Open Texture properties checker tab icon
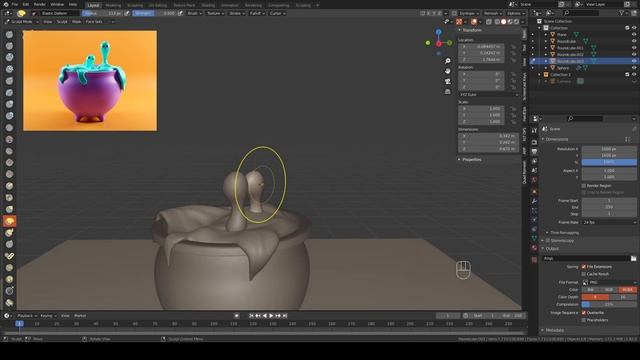640x360 pixels. tap(534, 260)
